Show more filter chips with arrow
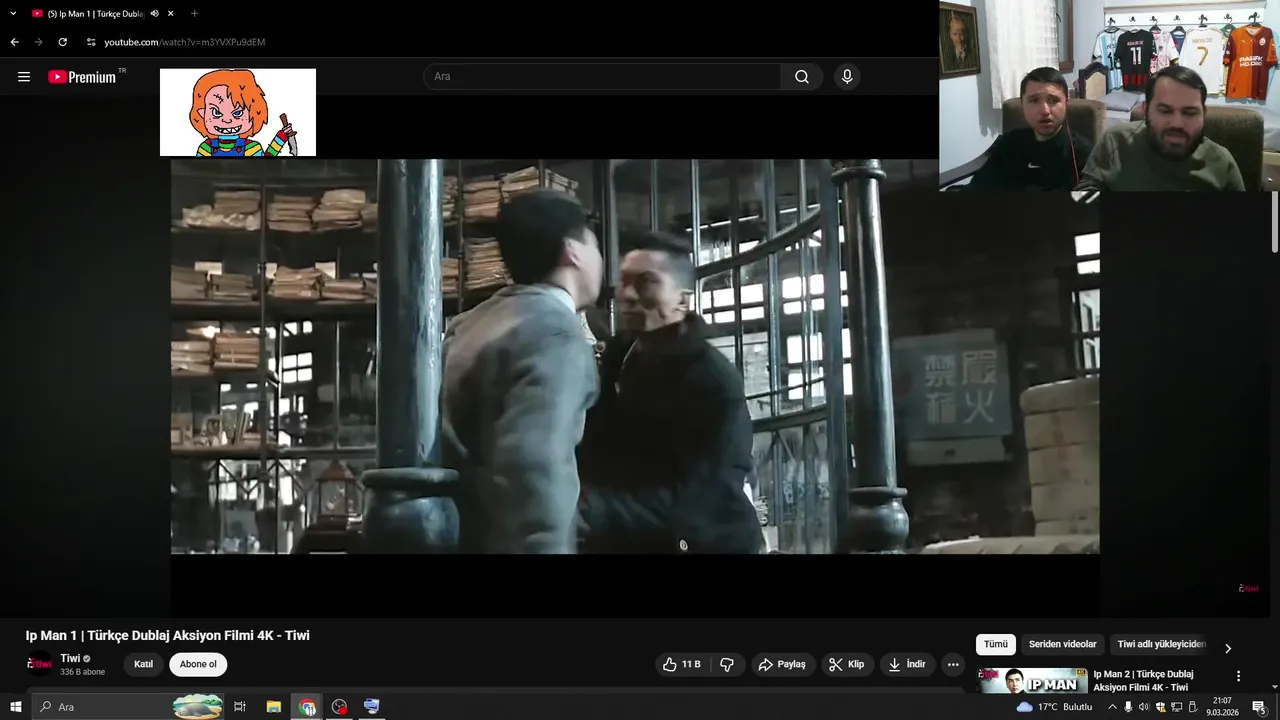Image resolution: width=1280 pixels, height=720 pixels. point(1228,648)
